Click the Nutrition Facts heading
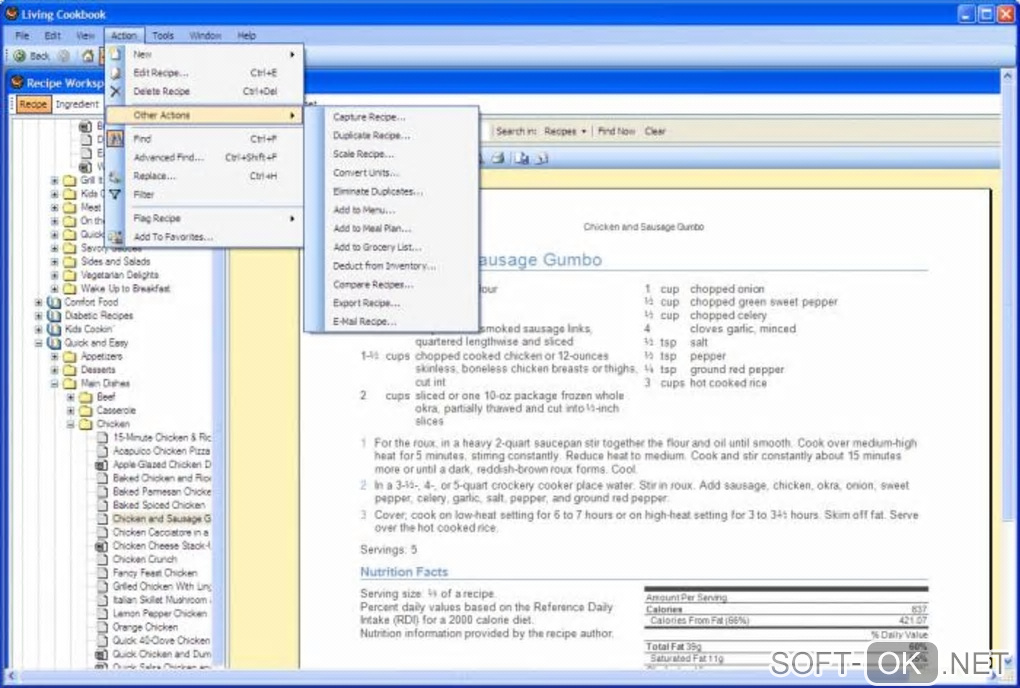Viewport: 1020px width, 688px height. [x=404, y=572]
